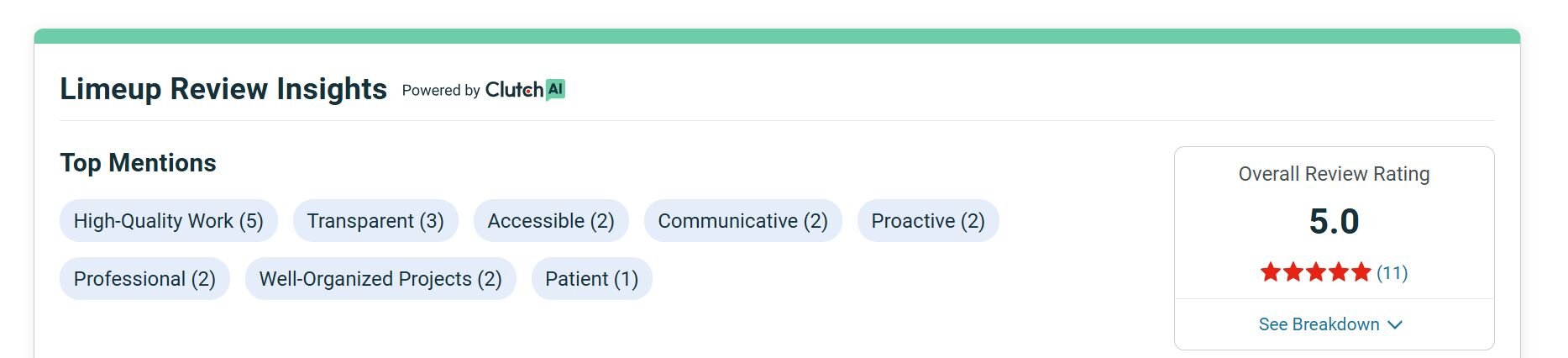Click the last red star
Image resolution: width=1568 pixels, height=358 pixels.
(1361, 272)
